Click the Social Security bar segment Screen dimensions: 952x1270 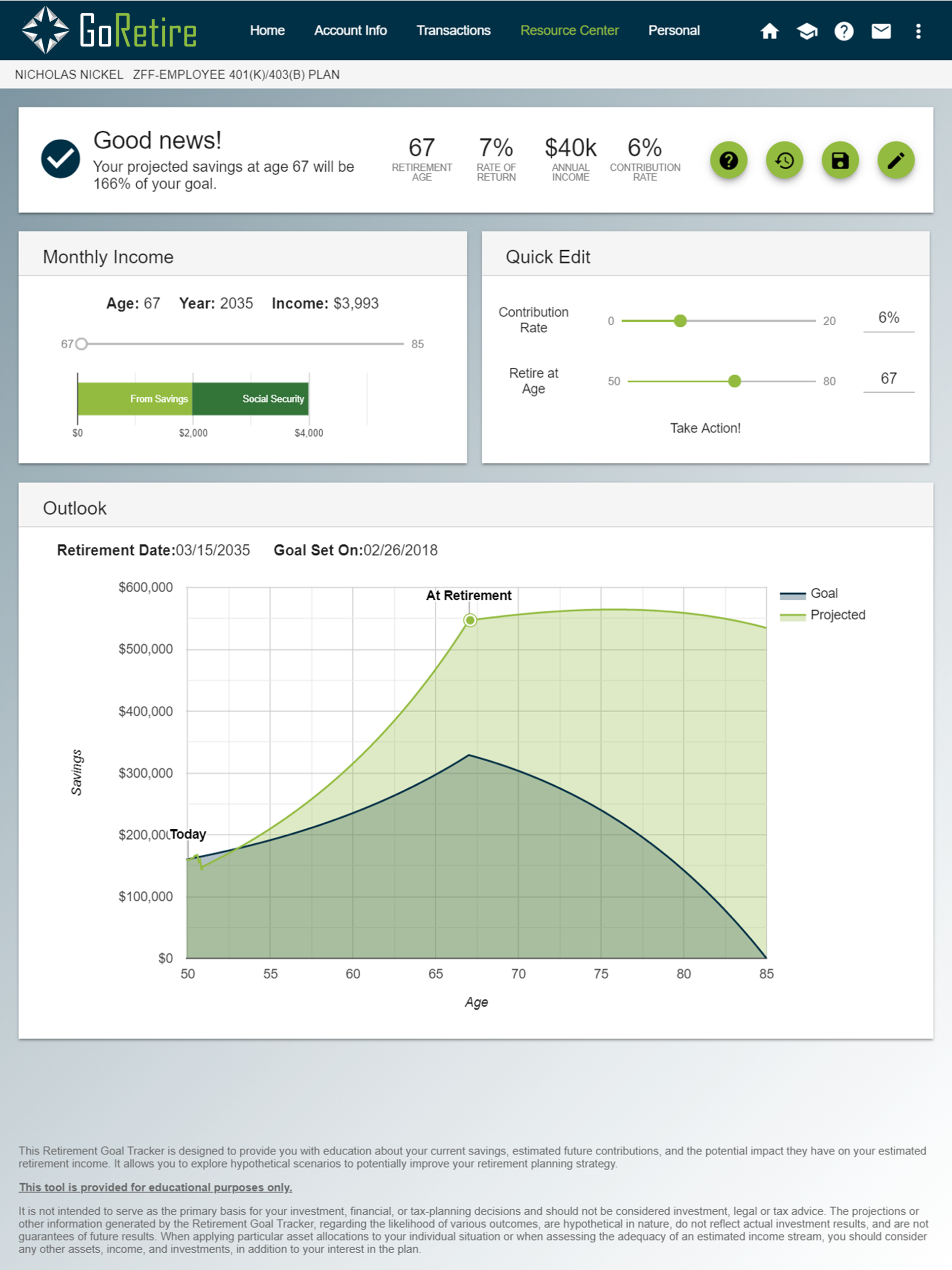pyautogui.click(x=250, y=399)
